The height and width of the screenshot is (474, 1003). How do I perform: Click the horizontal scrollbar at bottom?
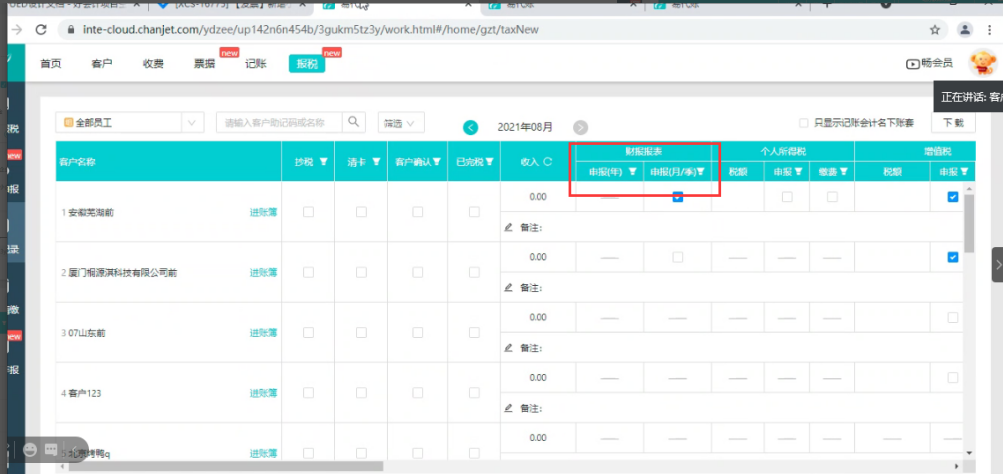tap(226, 466)
